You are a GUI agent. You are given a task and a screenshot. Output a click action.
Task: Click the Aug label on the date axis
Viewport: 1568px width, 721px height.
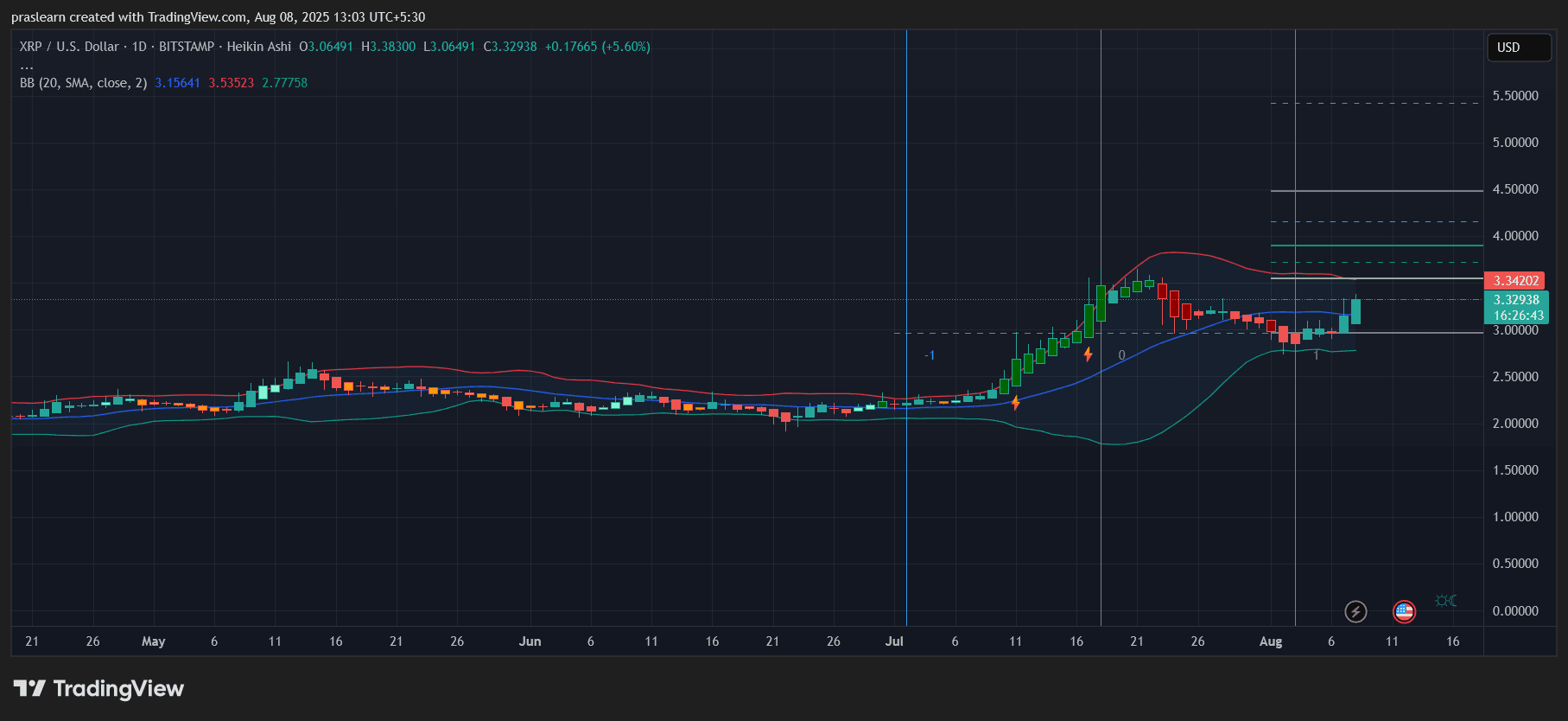(1270, 641)
